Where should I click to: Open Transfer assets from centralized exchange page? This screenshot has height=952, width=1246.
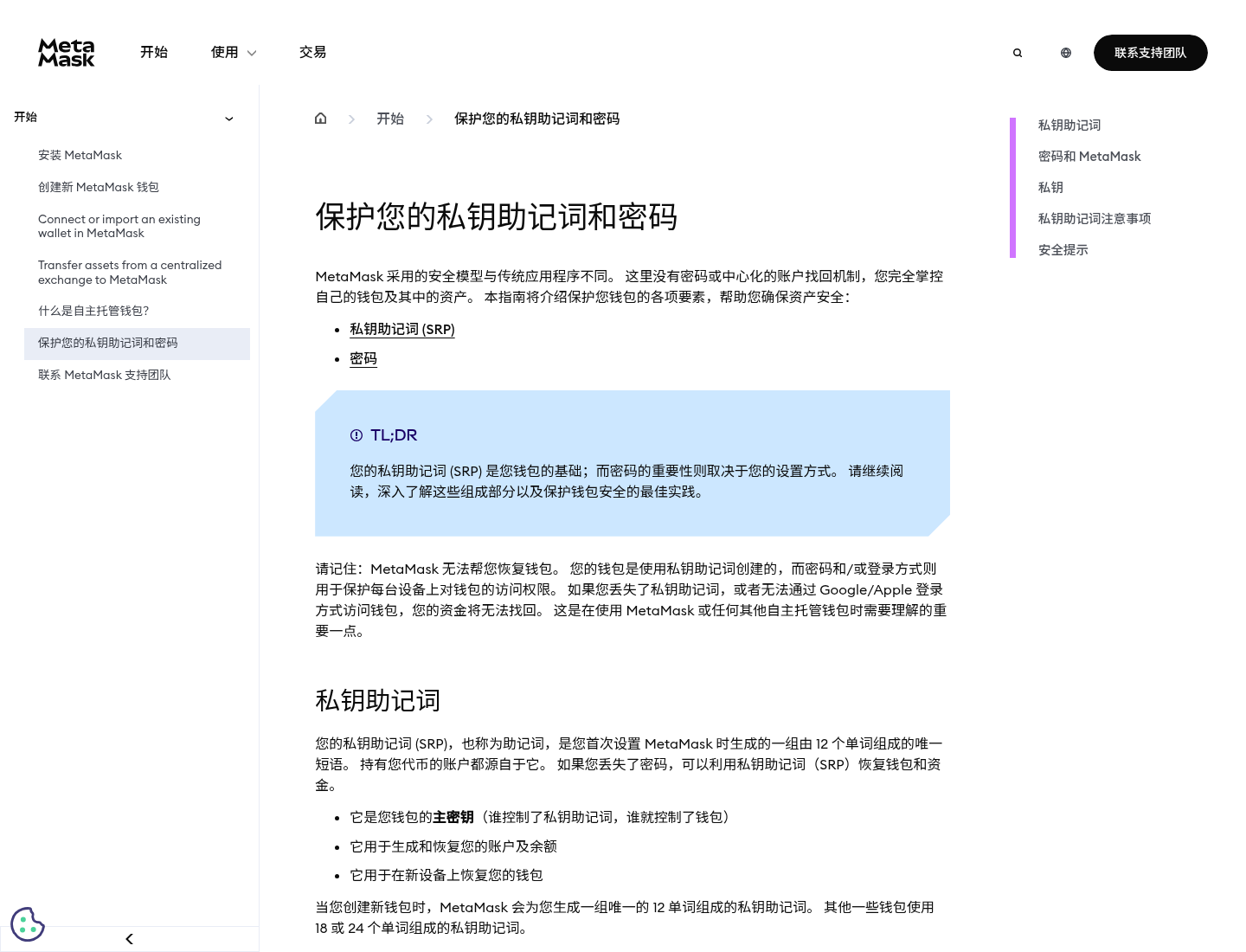[130, 273]
